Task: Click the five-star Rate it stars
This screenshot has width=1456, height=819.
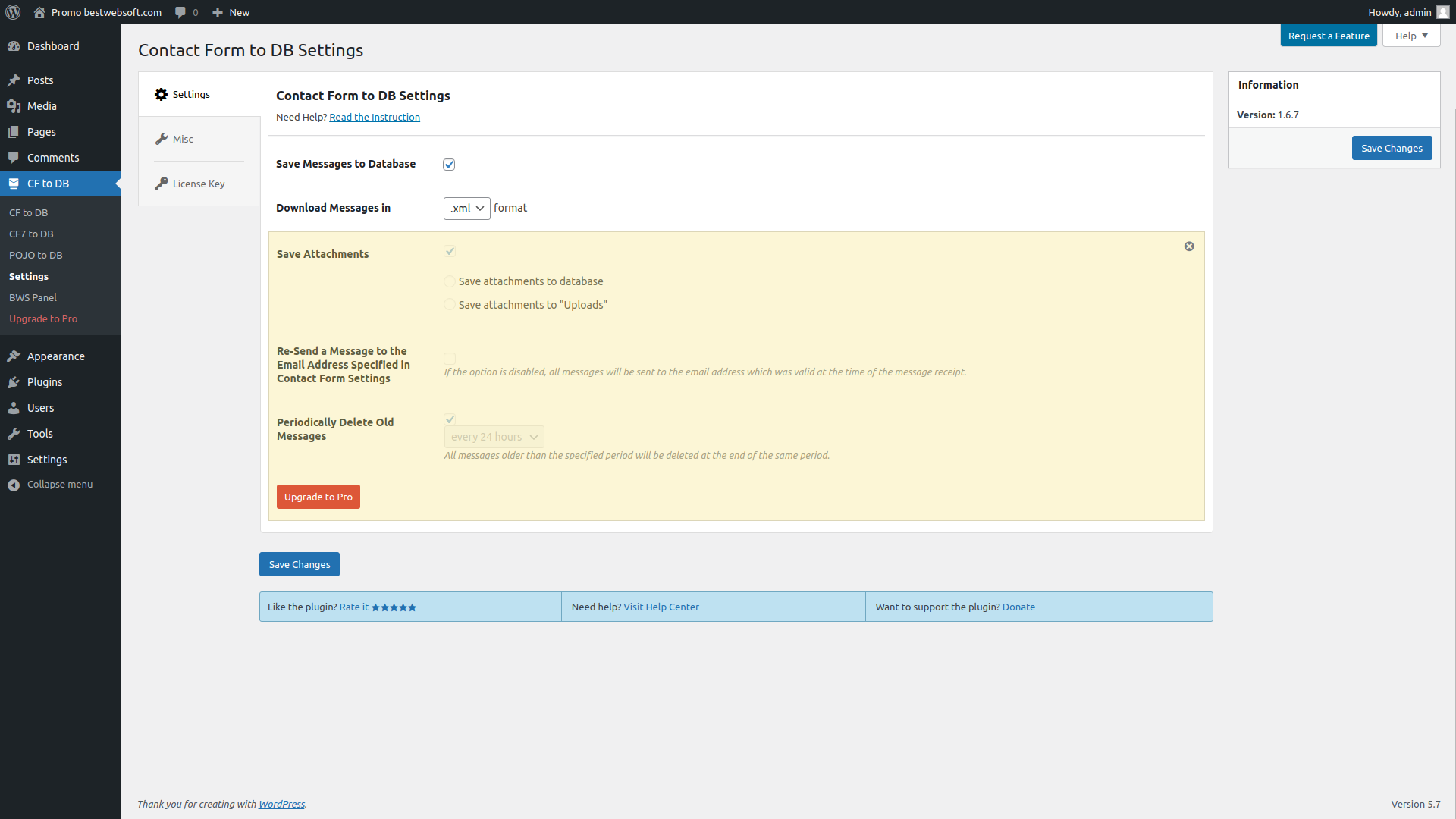Action: [x=394, y=607]
